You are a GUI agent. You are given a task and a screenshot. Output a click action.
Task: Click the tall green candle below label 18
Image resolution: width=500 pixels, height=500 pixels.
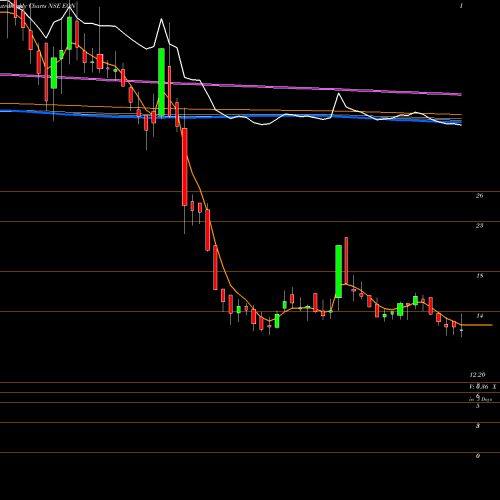[338, 271]
